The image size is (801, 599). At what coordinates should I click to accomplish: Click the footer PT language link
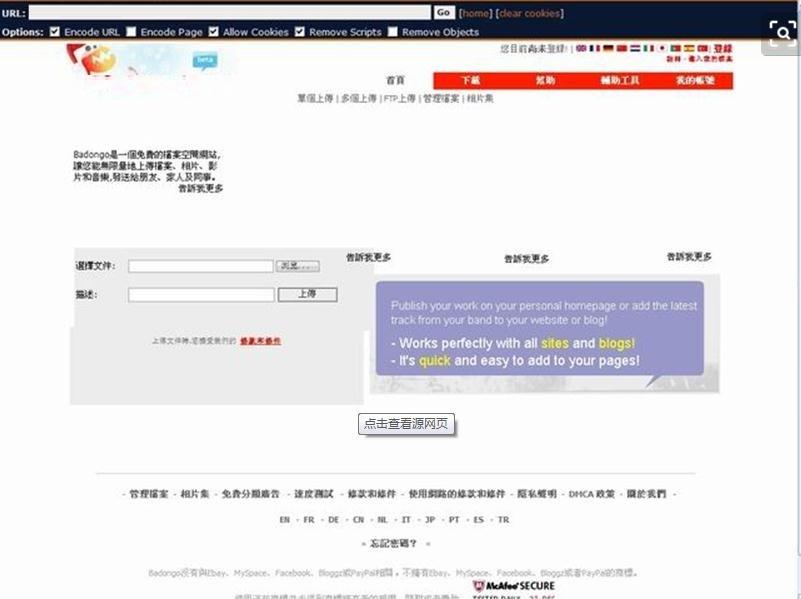click(x=454, y=519)
